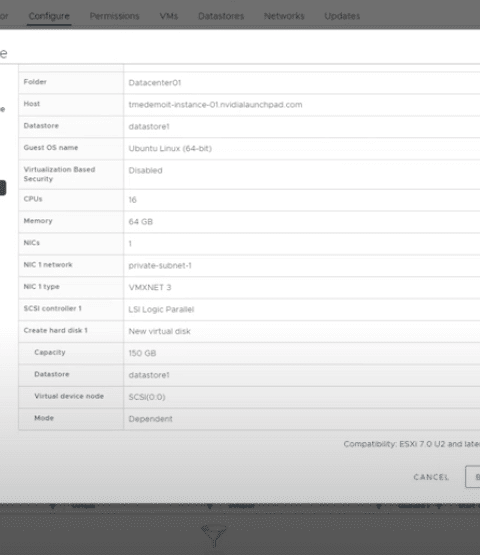Click the Capacity value 150 GB

[142, 353]
